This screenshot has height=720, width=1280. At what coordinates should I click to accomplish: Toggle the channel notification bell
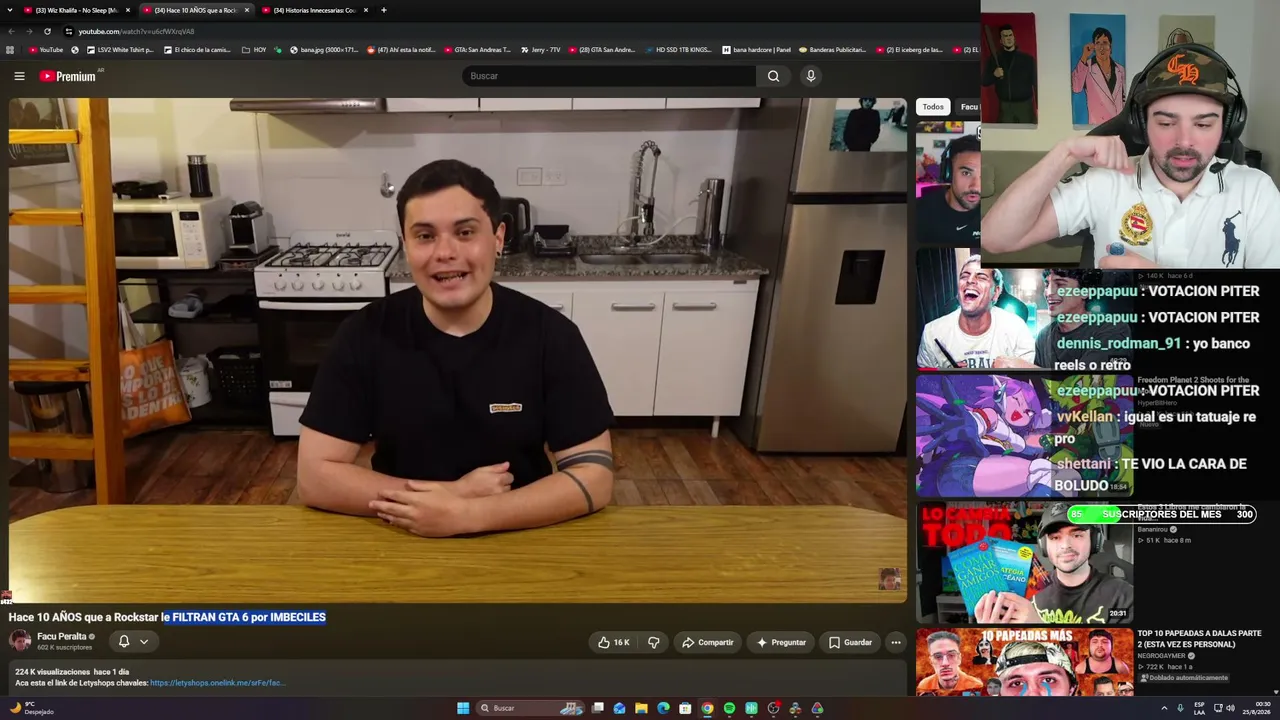(x=124, y=642)
